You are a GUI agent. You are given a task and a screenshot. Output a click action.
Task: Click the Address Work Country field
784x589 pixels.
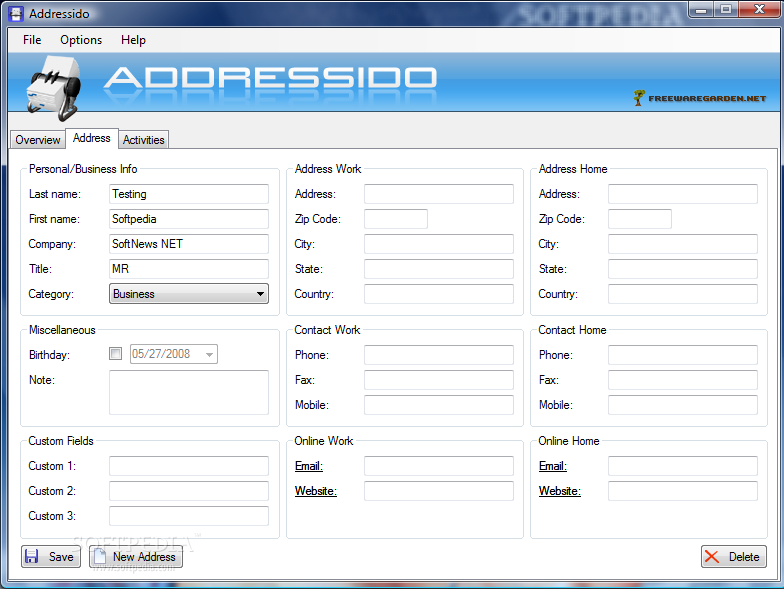coord(438,294)
